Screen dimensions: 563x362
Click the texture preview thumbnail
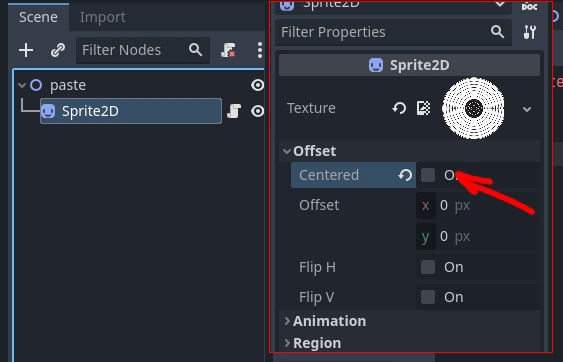pos(474,108)
